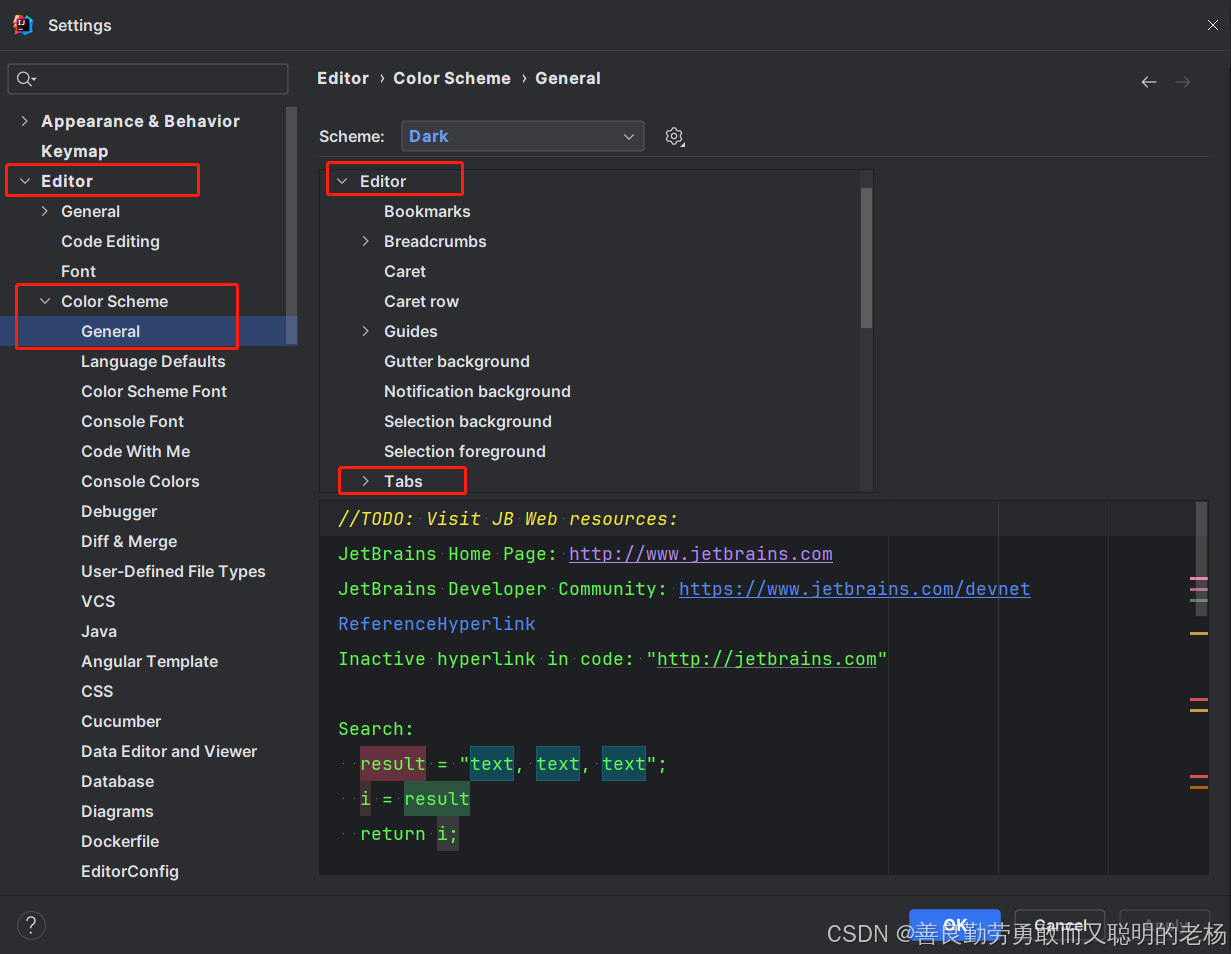This screenshot has height=954, width=1231.
Task: Click ReferenceHyperlink text in preview
Action: 437,624
